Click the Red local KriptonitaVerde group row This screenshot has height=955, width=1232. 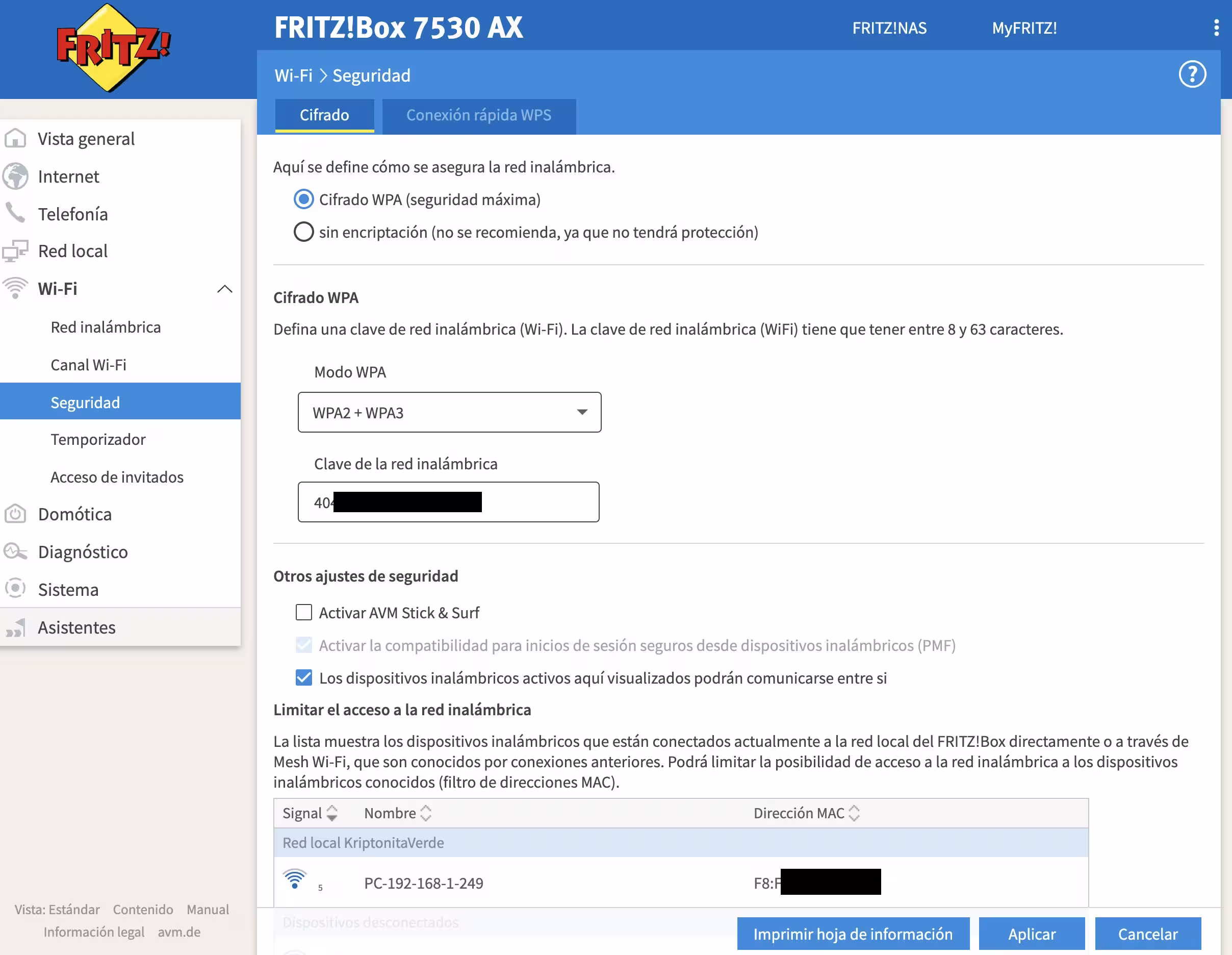pyautogui.click(x=681, y=843)
